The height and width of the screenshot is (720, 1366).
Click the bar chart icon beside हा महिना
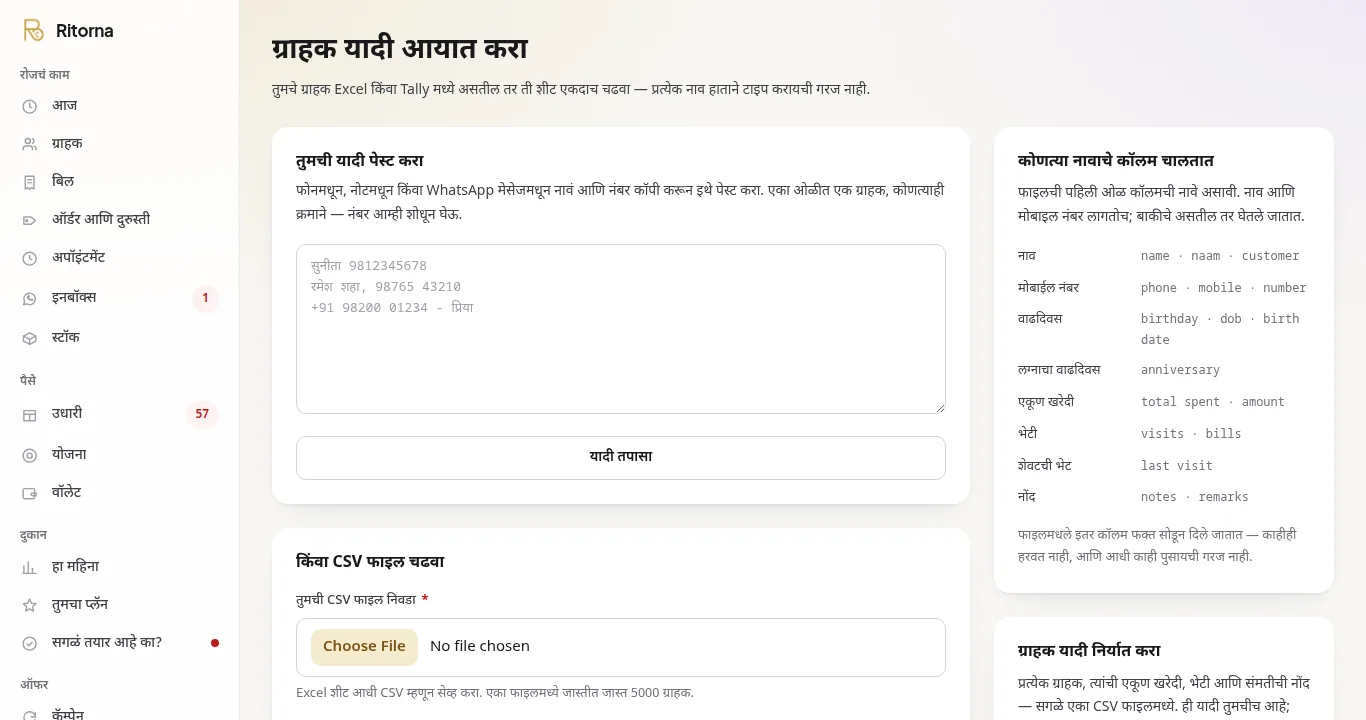[30, 567]
